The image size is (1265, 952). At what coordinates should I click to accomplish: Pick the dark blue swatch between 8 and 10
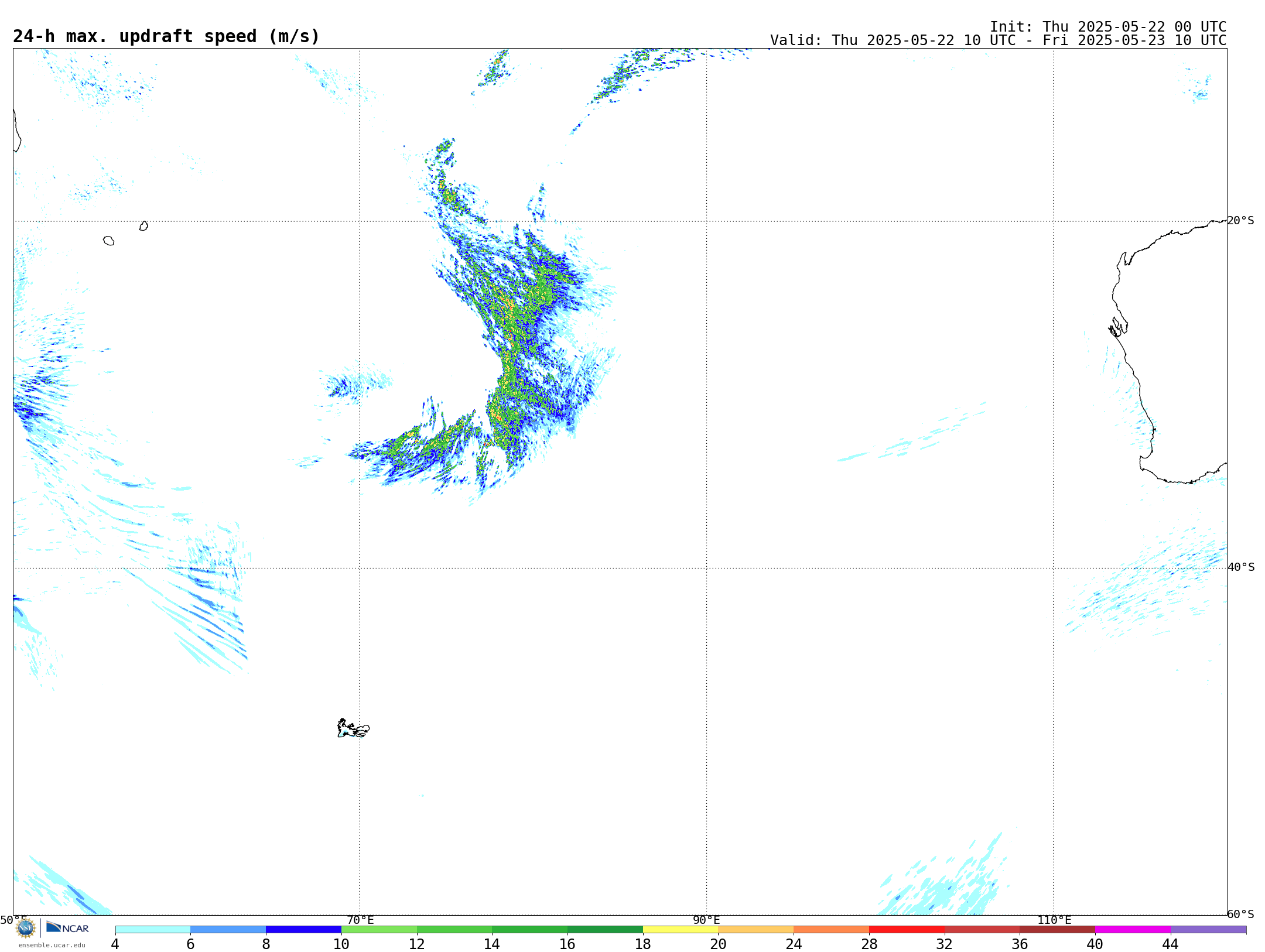point(303,930)
